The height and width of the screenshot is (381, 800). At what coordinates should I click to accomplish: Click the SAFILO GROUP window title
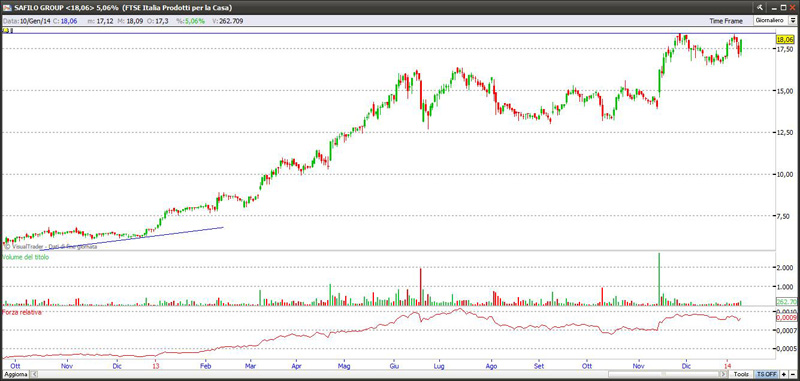click(x=122, y=7)
